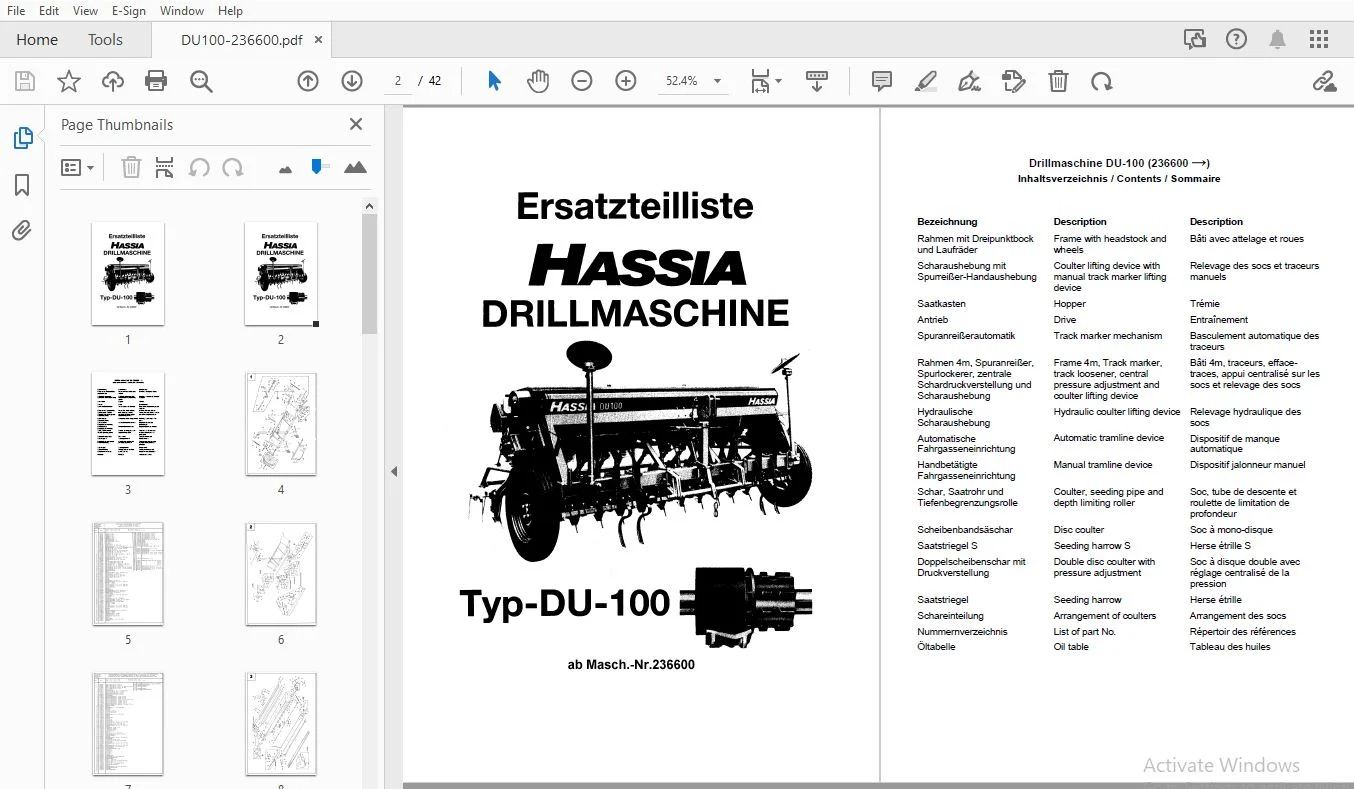Open the chat with share icon
The image size is (1354, 789).
coord(1194,40)
